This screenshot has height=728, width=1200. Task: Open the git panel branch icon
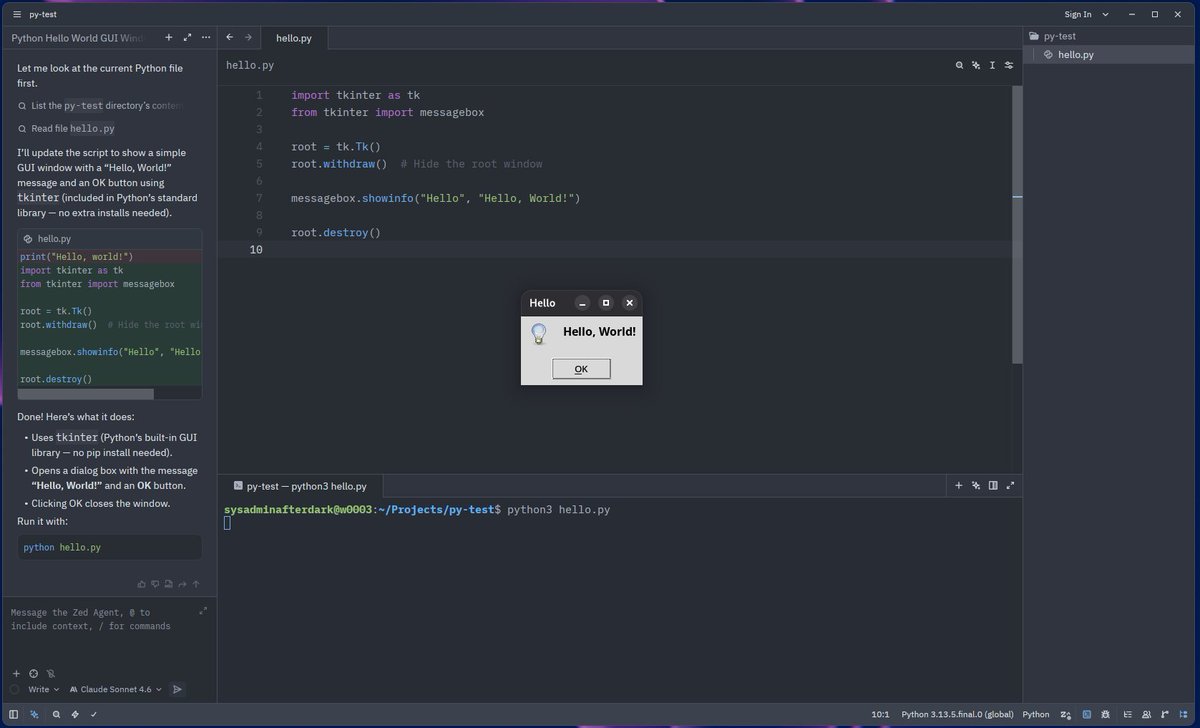pos(1165,714)
